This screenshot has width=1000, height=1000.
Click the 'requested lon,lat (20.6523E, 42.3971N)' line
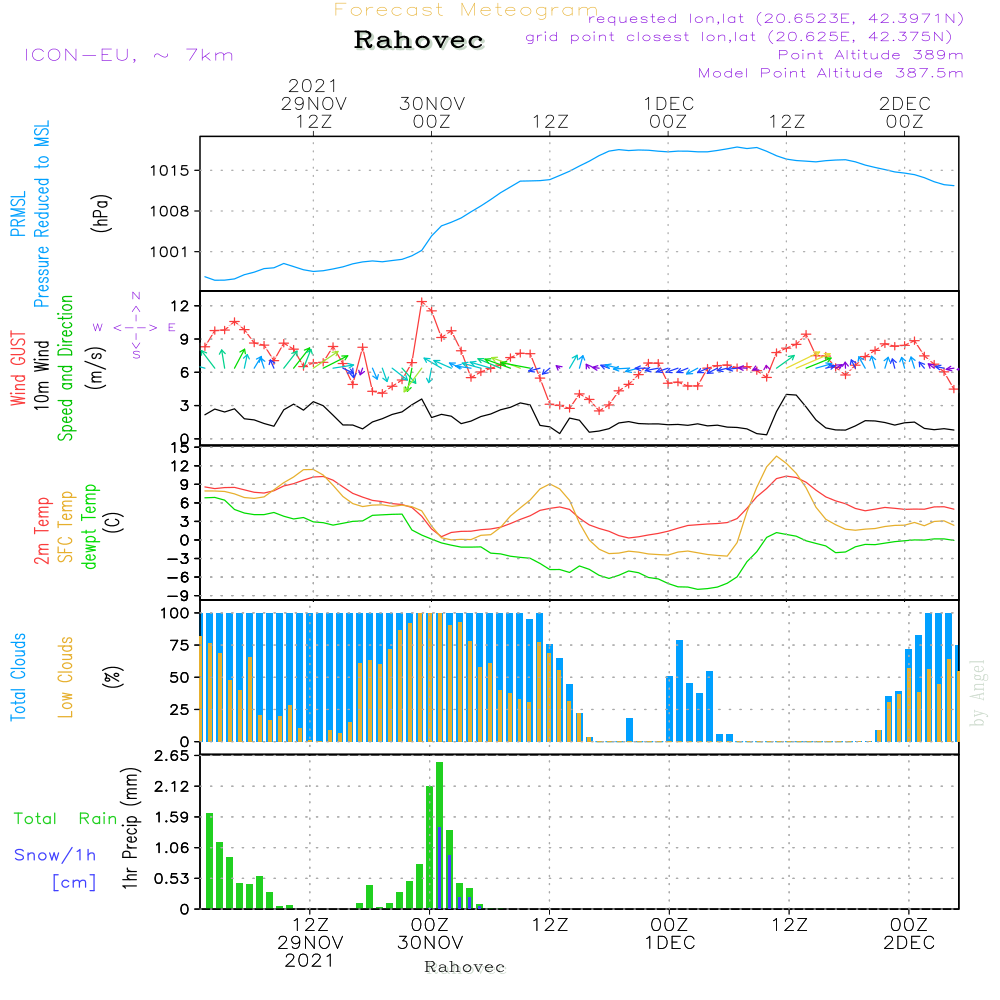click(776, 18)
